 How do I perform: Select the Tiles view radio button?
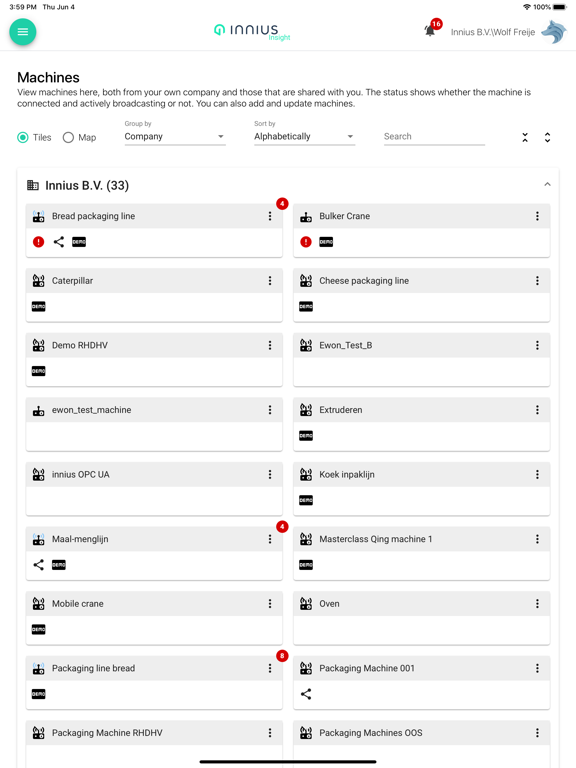[23, 138]
